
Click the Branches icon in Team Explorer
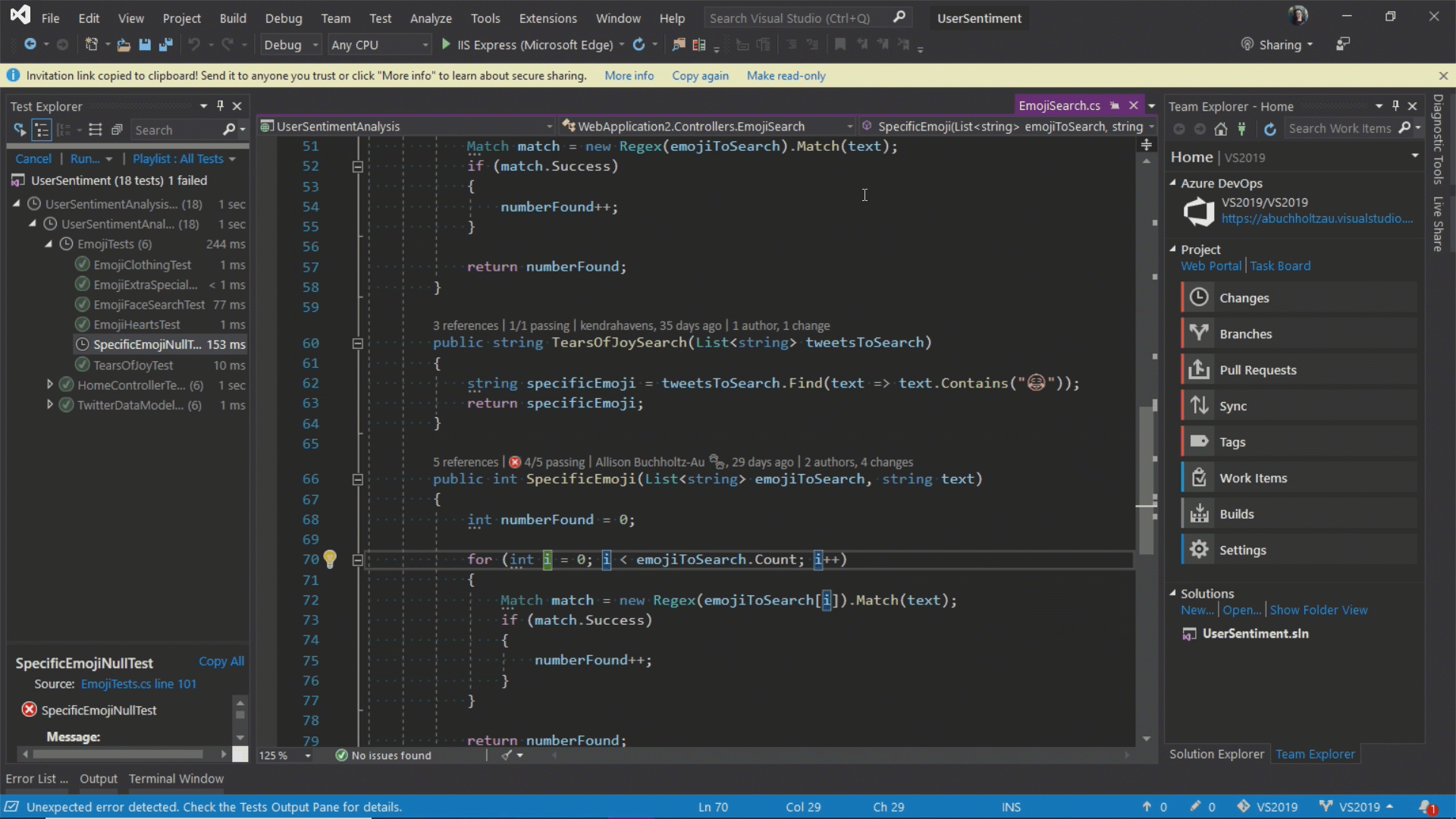pos(1199,333)
